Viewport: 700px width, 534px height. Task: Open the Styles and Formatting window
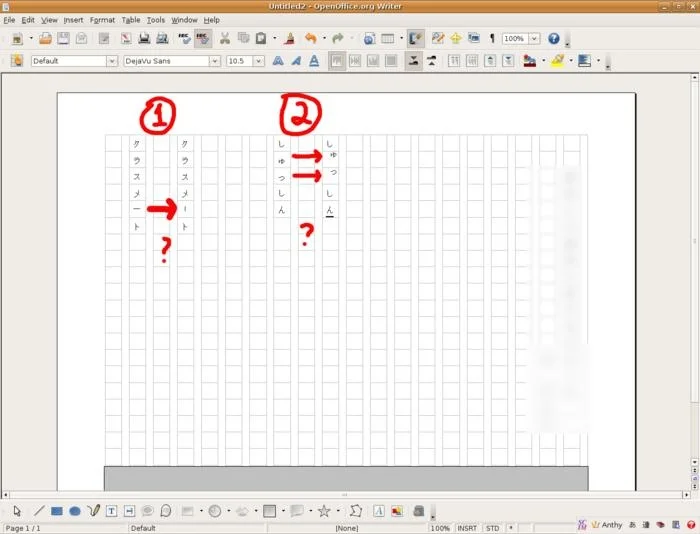[x=17, y=61]
